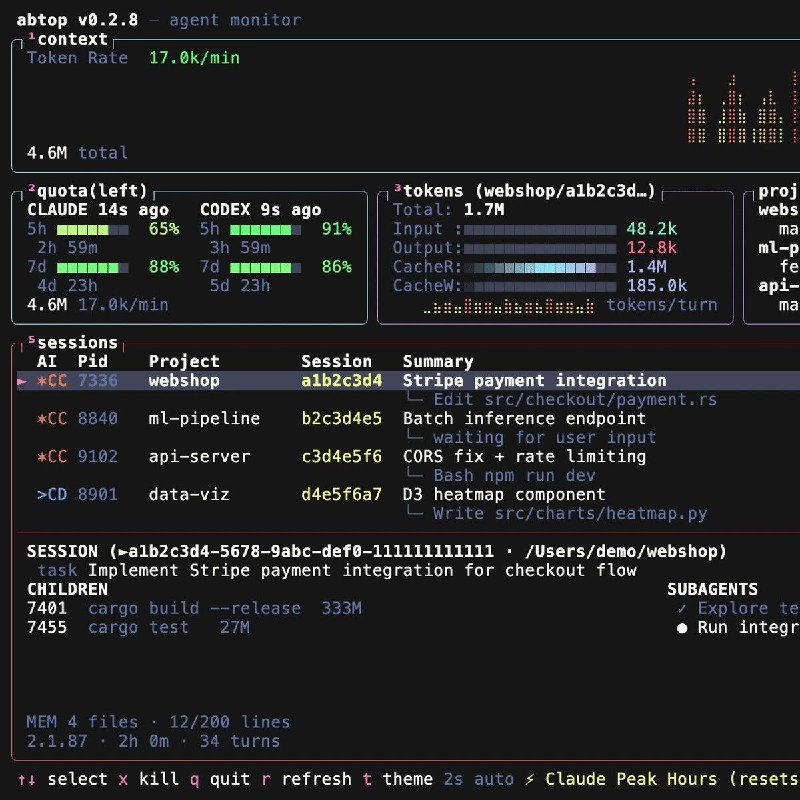The image size is (800, 800).
Task: Click the CacheW value 185.0k
Action: [x=657, y=286]
